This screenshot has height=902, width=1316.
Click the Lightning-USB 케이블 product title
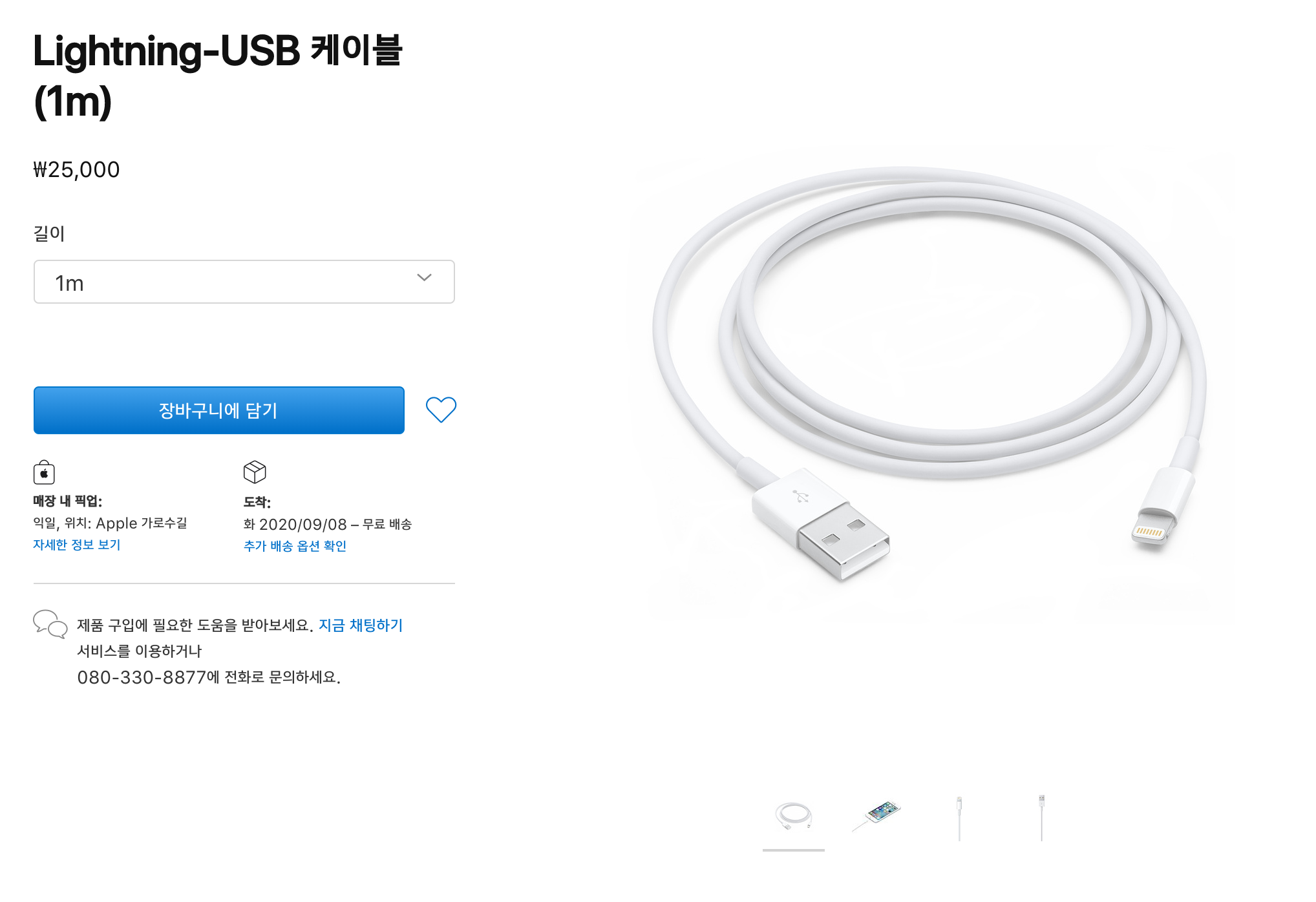click(218, 76)
